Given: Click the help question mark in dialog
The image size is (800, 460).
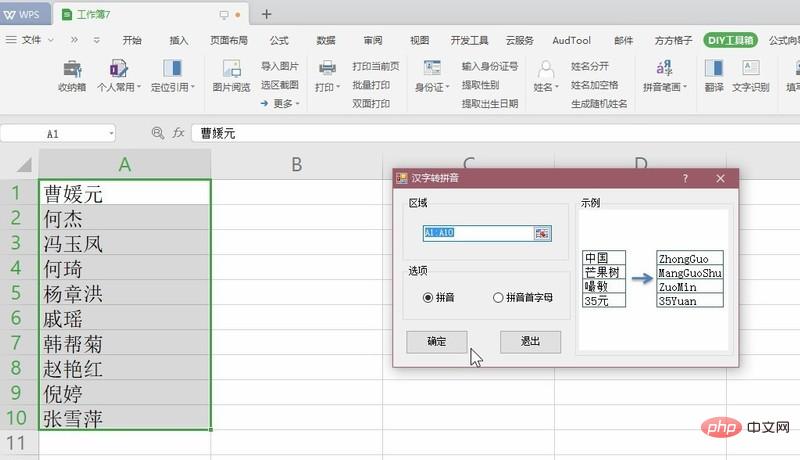Looking at the screenshot, I should [x=685, y=178].
